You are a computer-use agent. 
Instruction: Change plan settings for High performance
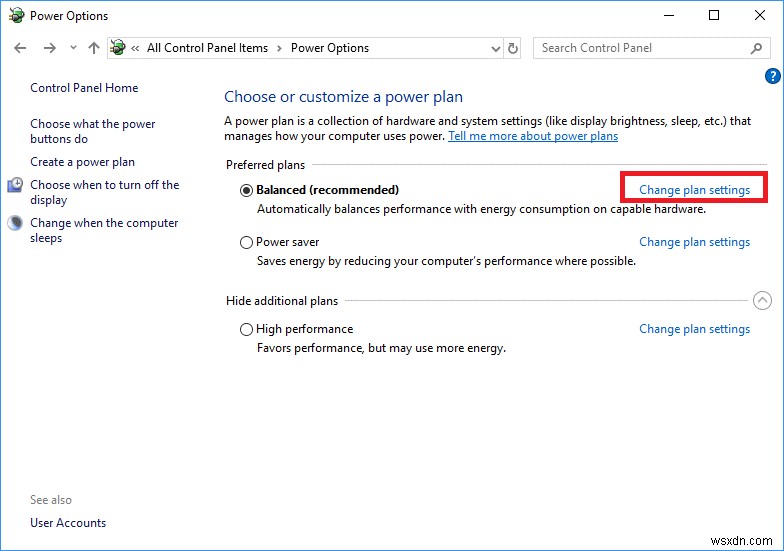(694, 329)
